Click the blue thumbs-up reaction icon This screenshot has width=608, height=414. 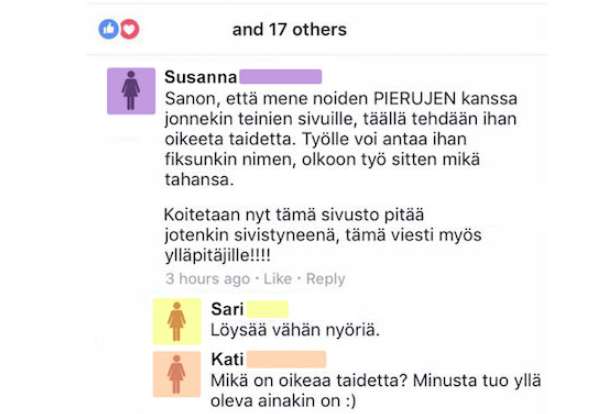[109, 29]
